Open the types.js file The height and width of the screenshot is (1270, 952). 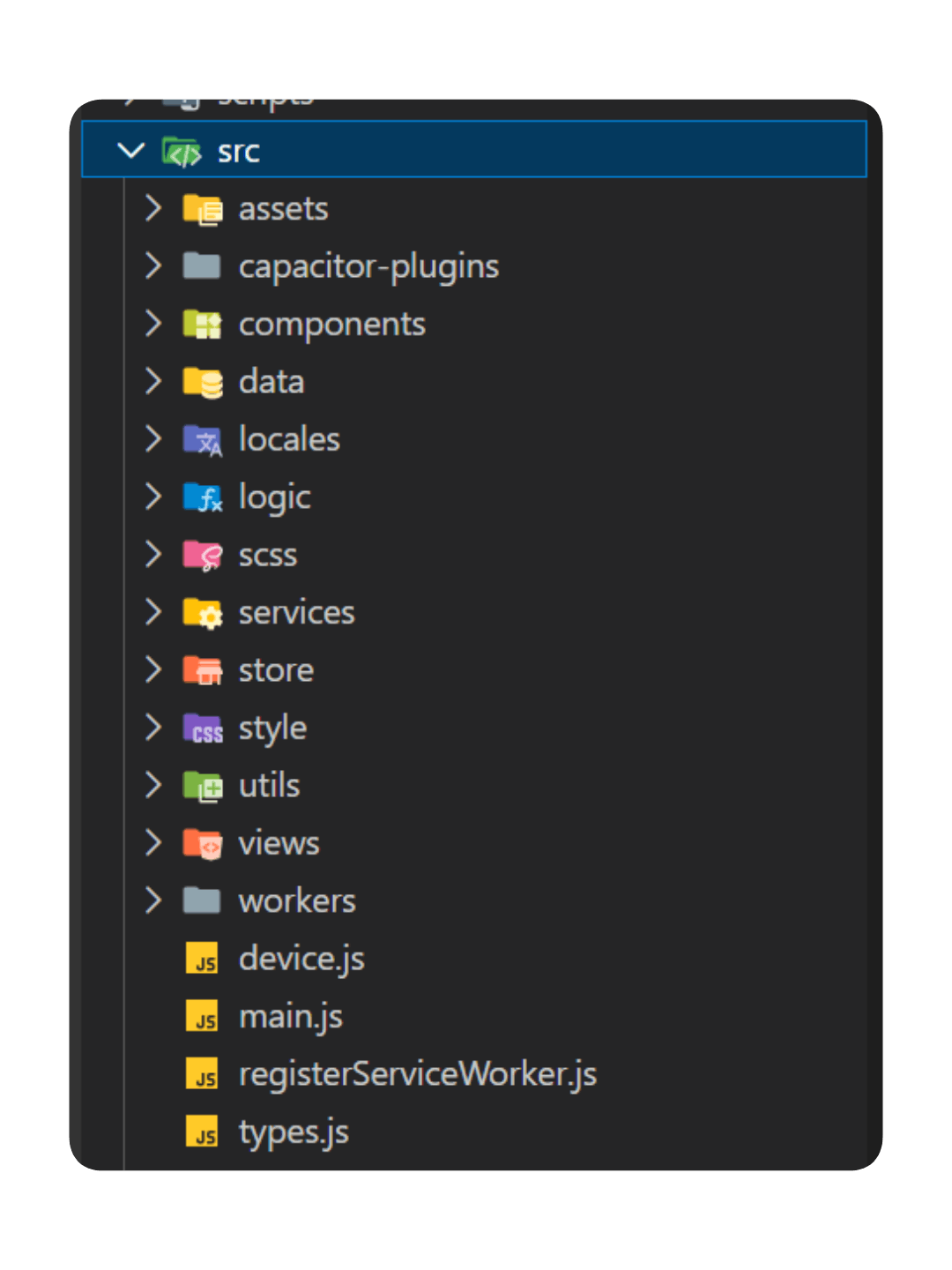point(293,1132)
